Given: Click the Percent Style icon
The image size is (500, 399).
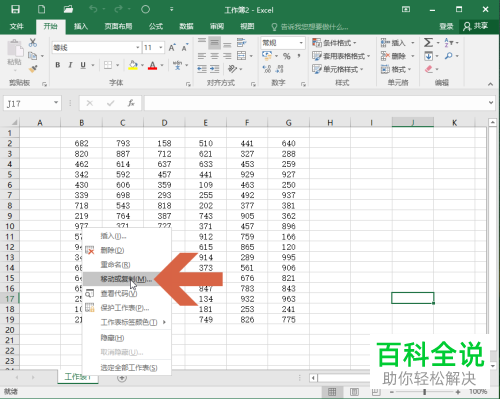Looking at the screenshot, I should point(287,56).
